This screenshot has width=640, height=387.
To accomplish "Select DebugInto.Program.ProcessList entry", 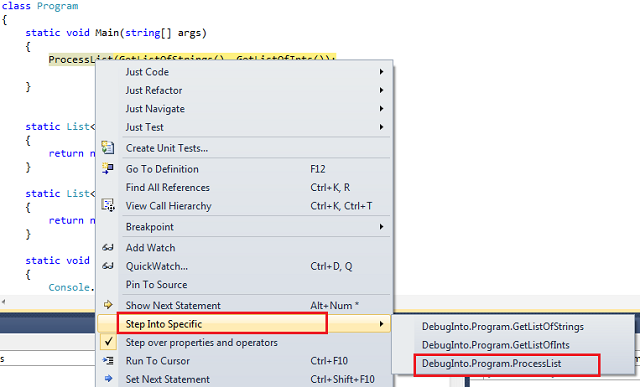I will tap(491, 363).
